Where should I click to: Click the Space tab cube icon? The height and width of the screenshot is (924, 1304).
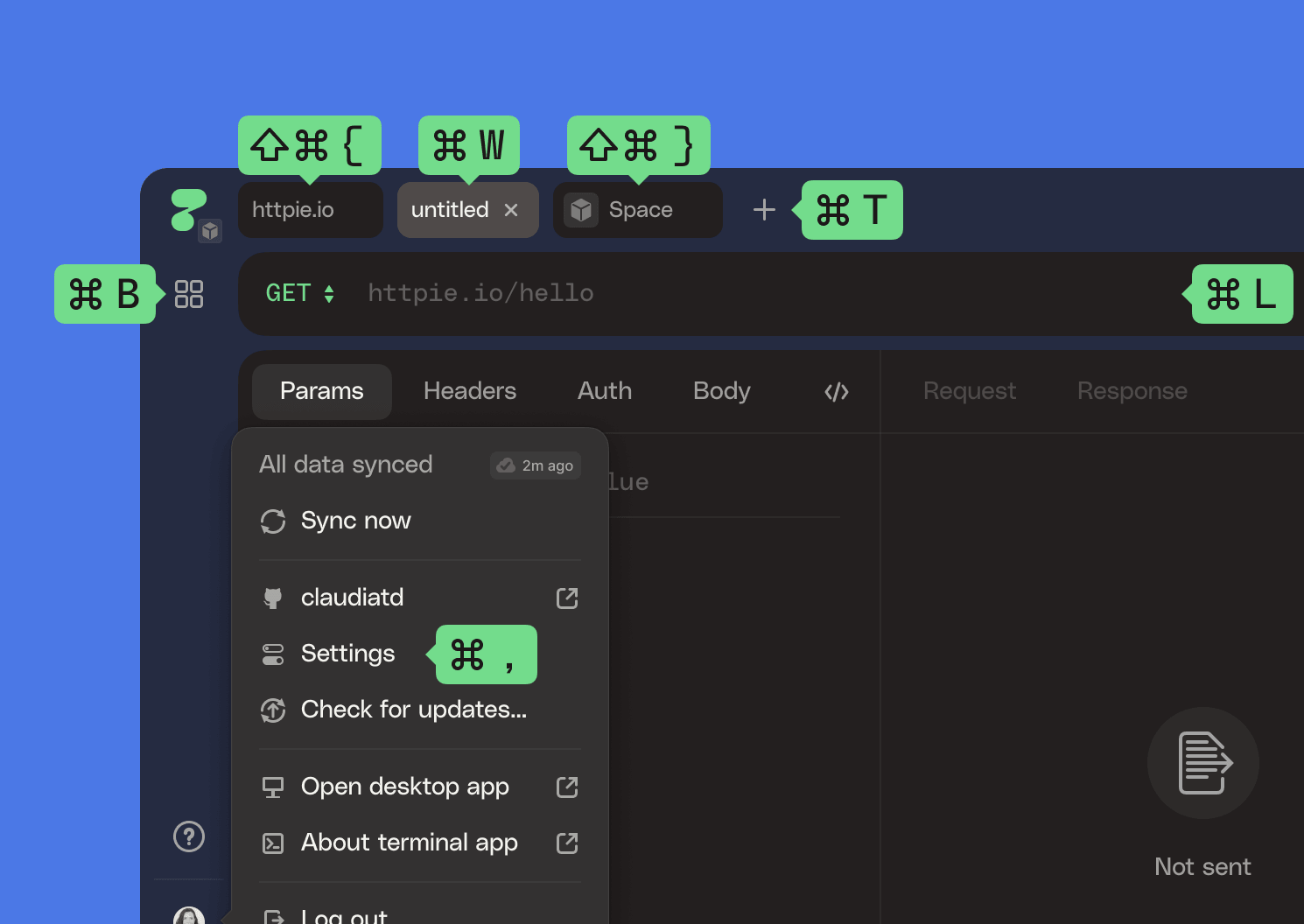[x=581, y=210]
